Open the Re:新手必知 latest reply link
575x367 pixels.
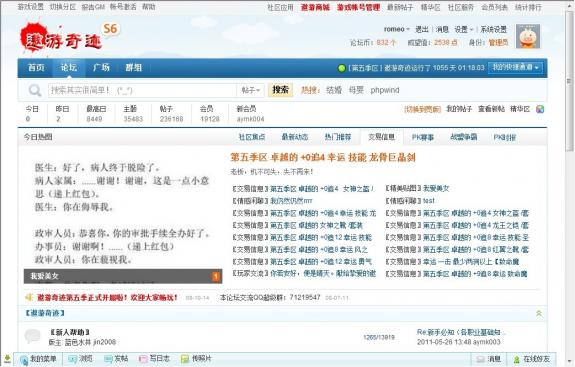click(461, 332)
